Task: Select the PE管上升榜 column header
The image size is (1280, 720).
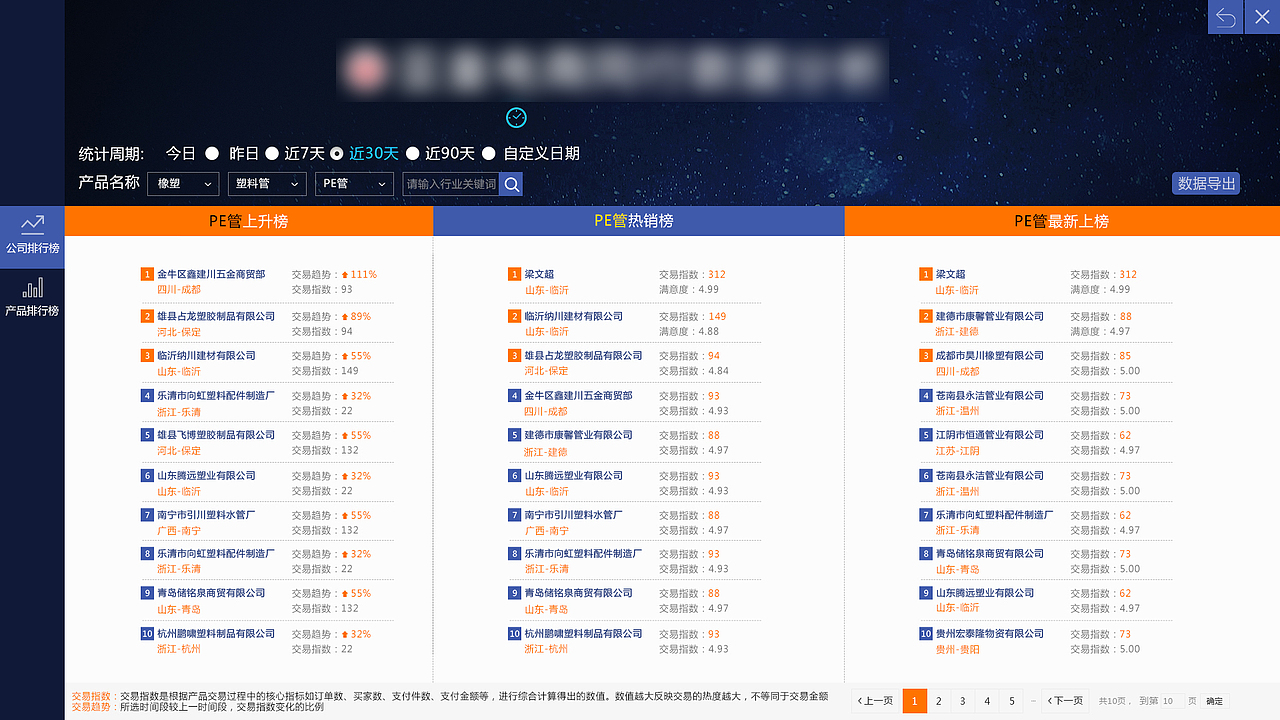Action: click(x=248, y=221)
